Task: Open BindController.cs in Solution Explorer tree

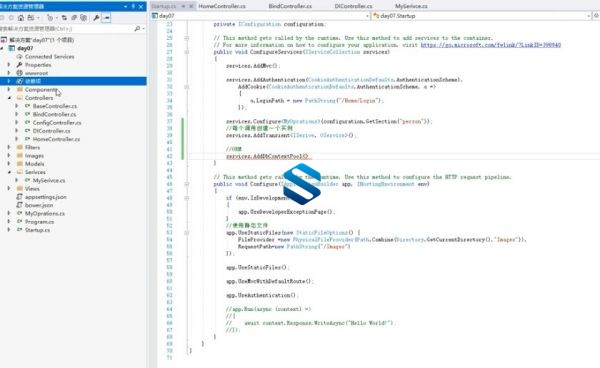Action: click(x=54, y=114)
